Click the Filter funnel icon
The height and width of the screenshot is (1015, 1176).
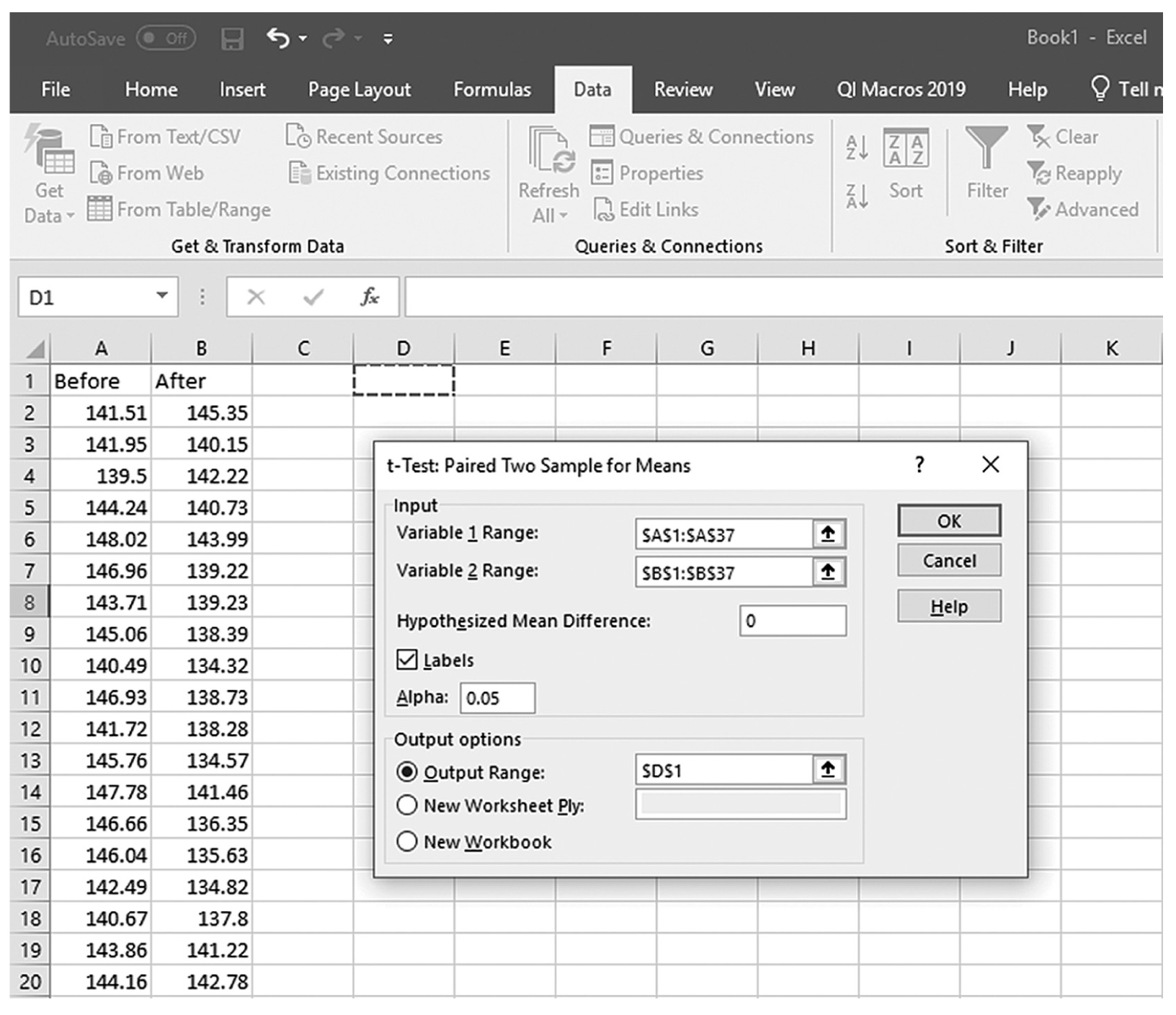click(x=986, y=147)
